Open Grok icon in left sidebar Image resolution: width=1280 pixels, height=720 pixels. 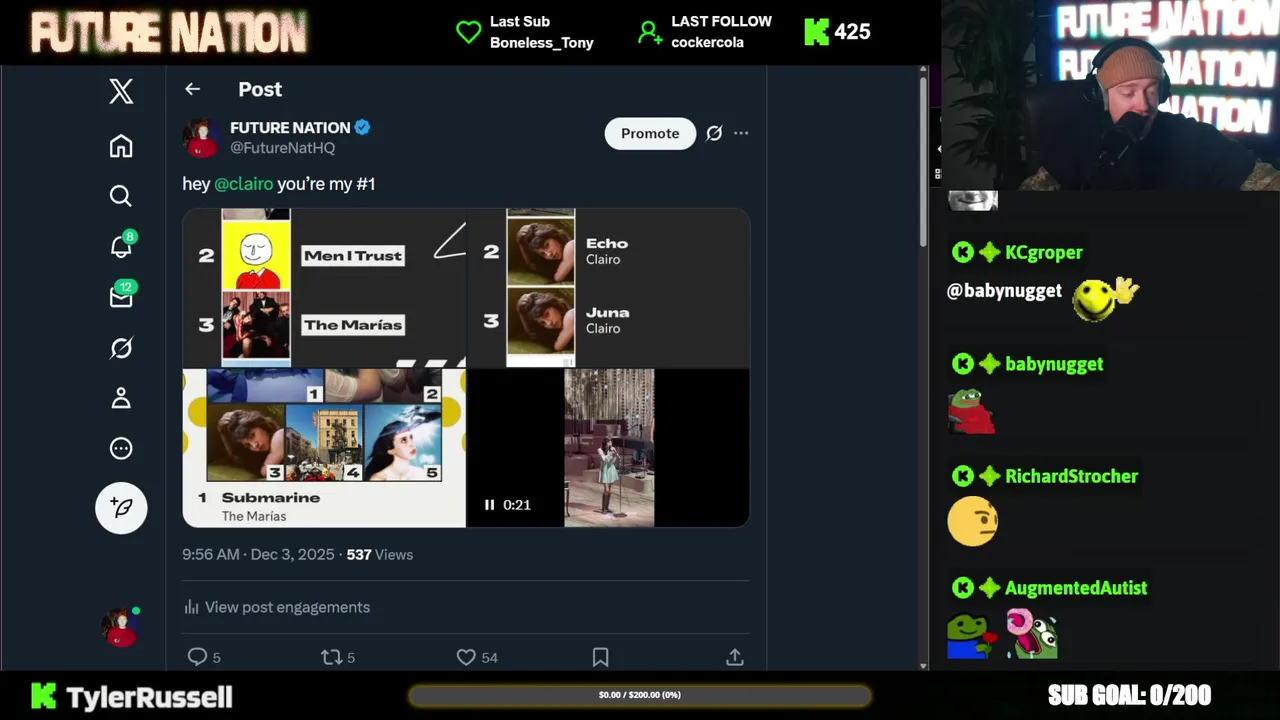121,348
